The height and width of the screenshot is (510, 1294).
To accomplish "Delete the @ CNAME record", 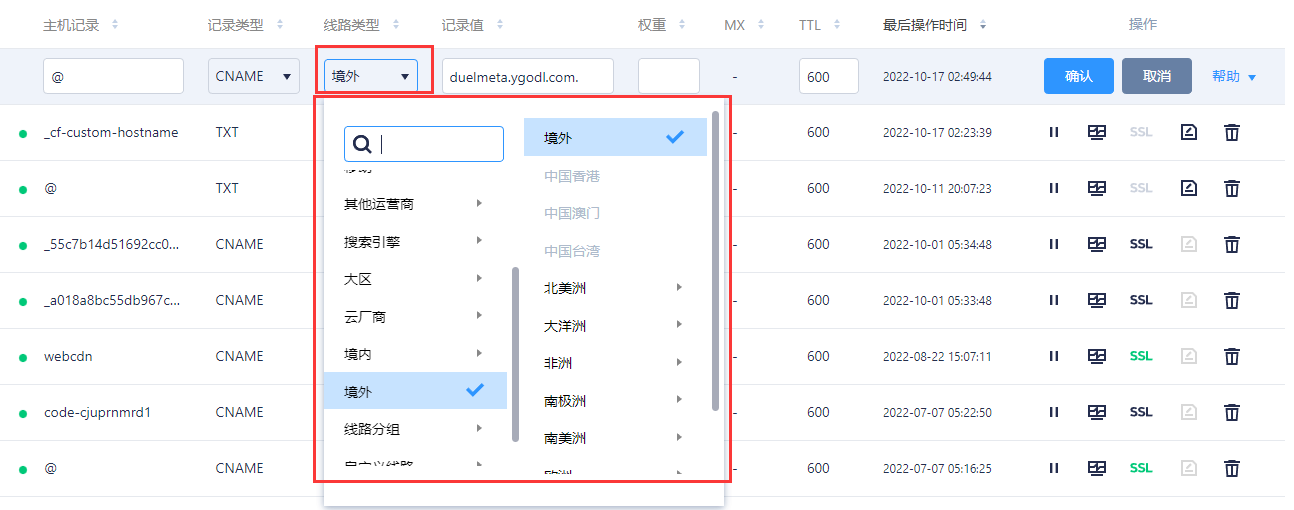I will 1232,468.
